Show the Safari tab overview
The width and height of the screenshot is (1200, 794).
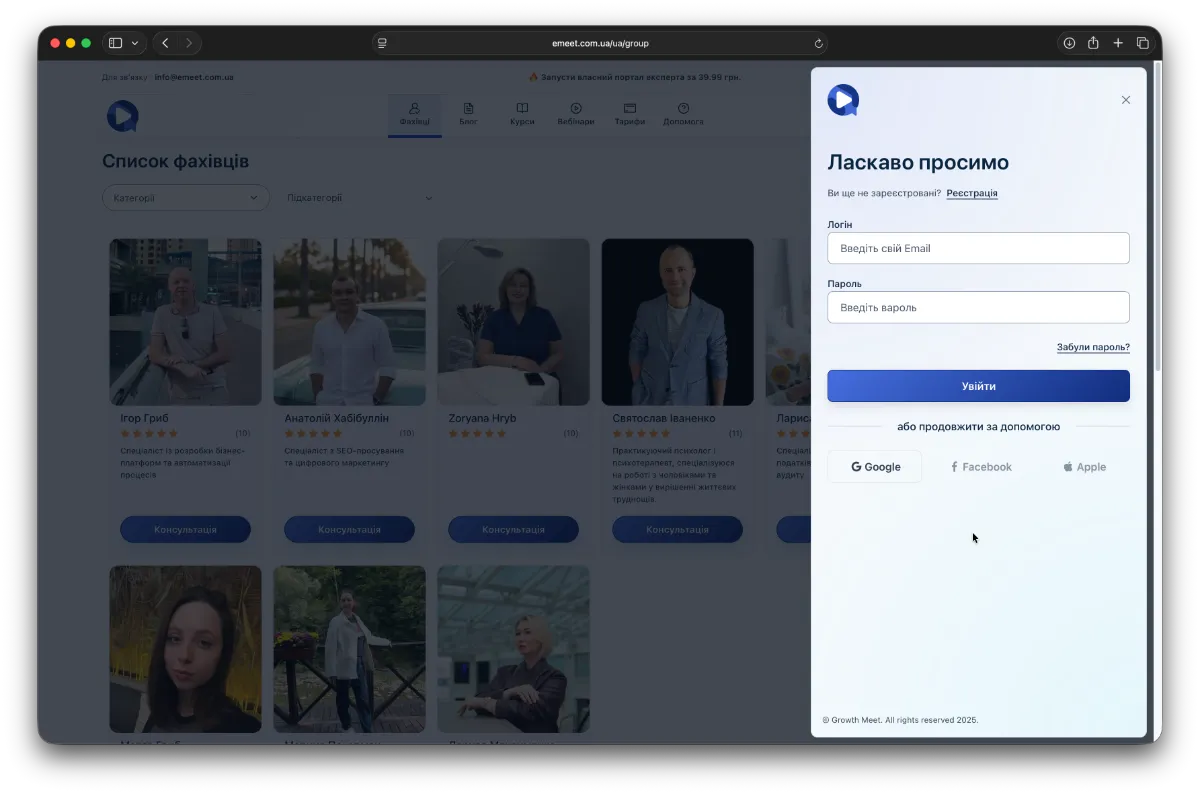(1143, 43)
